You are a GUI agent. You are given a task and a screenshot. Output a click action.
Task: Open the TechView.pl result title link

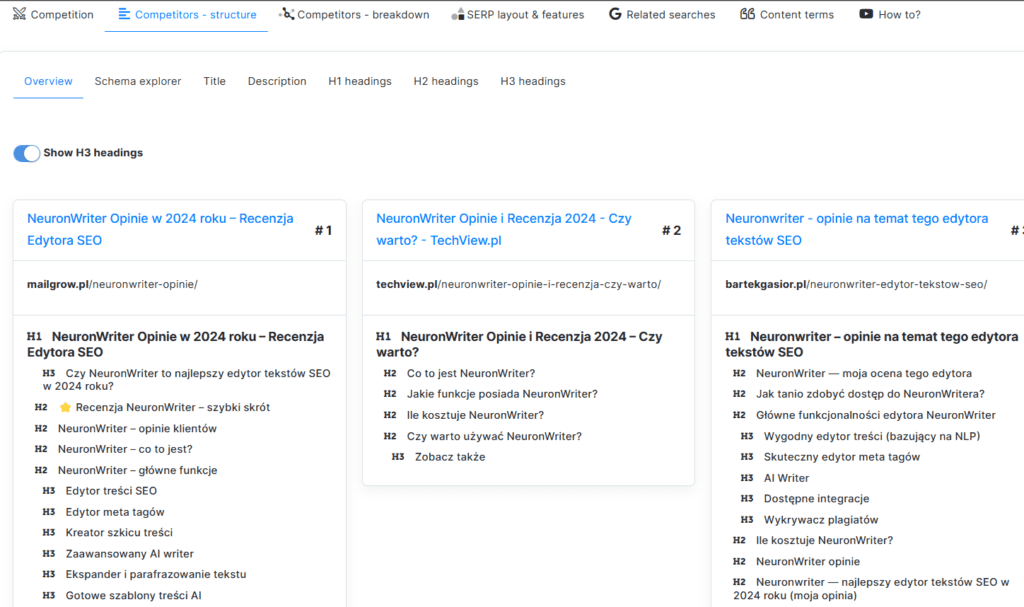click(503, 229)
